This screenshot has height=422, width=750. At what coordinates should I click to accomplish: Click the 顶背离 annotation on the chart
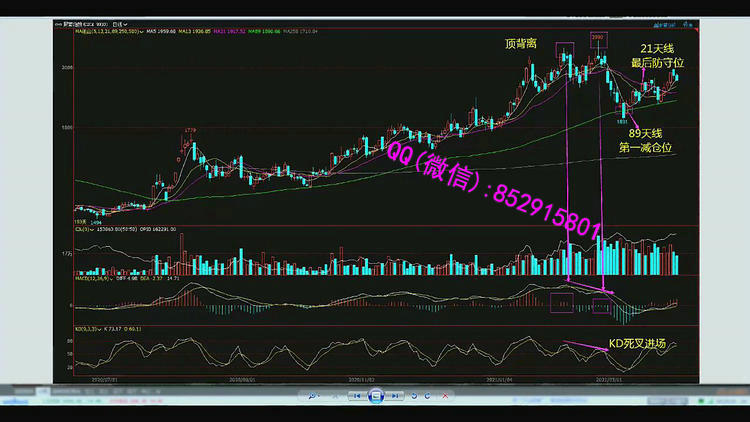pyautogui.click(x=521, y=45)
